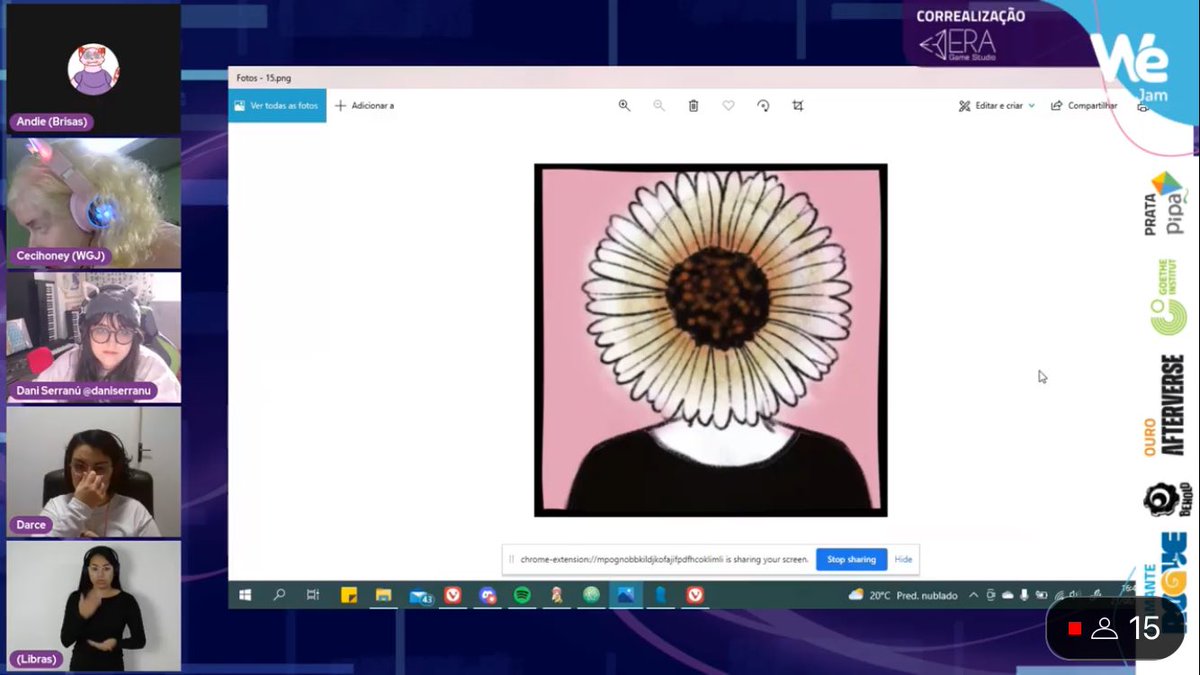Screen dimensions: 1200x675
Task: Select the (Libras) interpreter tile
Action: (93, 606)
